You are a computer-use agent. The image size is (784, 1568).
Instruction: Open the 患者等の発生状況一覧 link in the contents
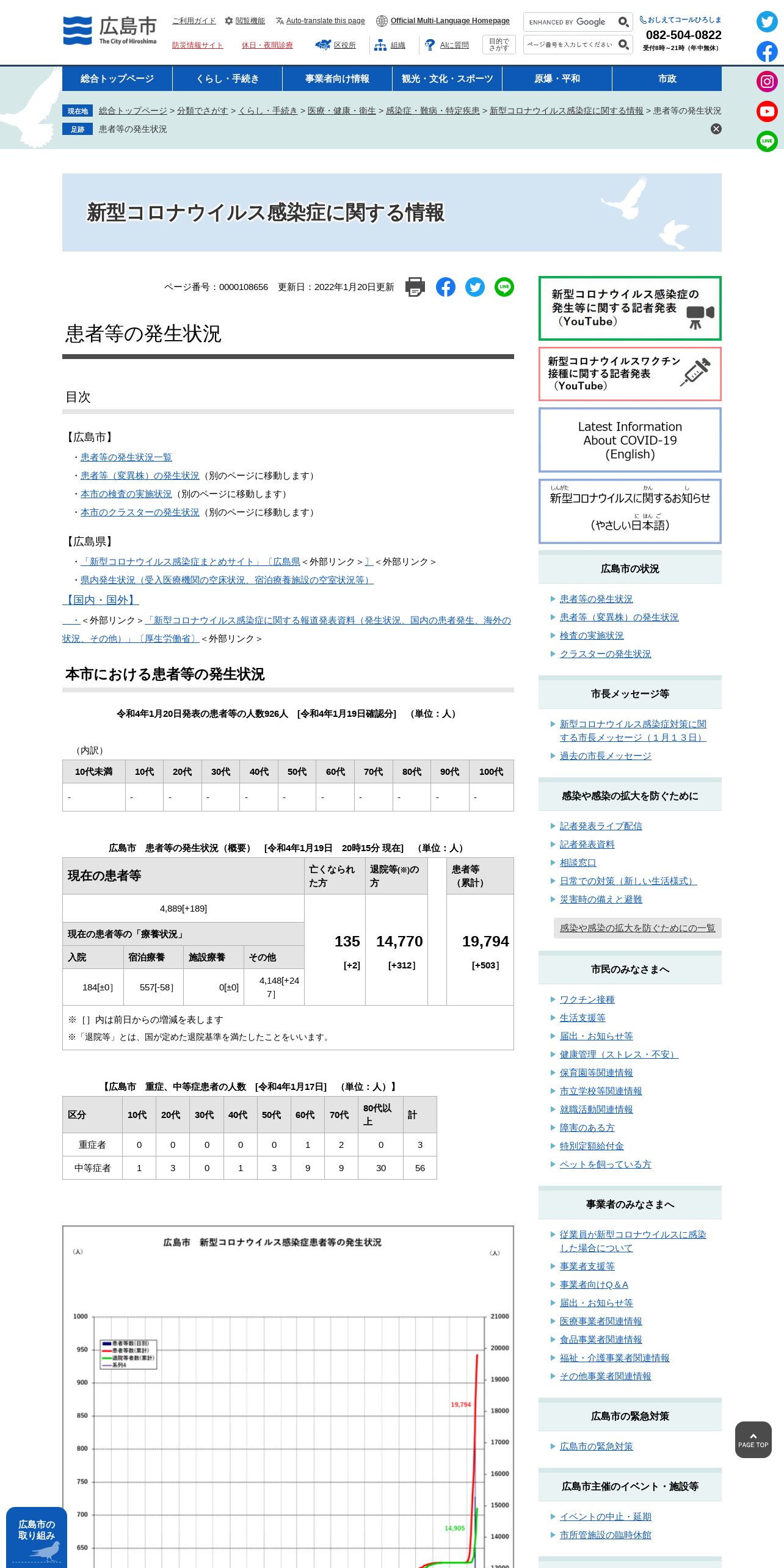click(x=126, y=457)
